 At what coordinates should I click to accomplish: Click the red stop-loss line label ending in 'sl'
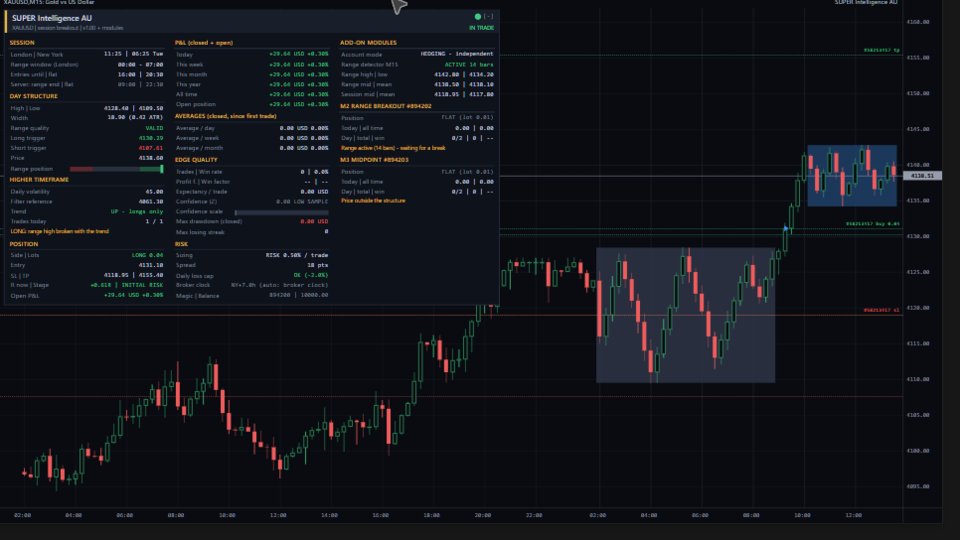click(881, 310)
